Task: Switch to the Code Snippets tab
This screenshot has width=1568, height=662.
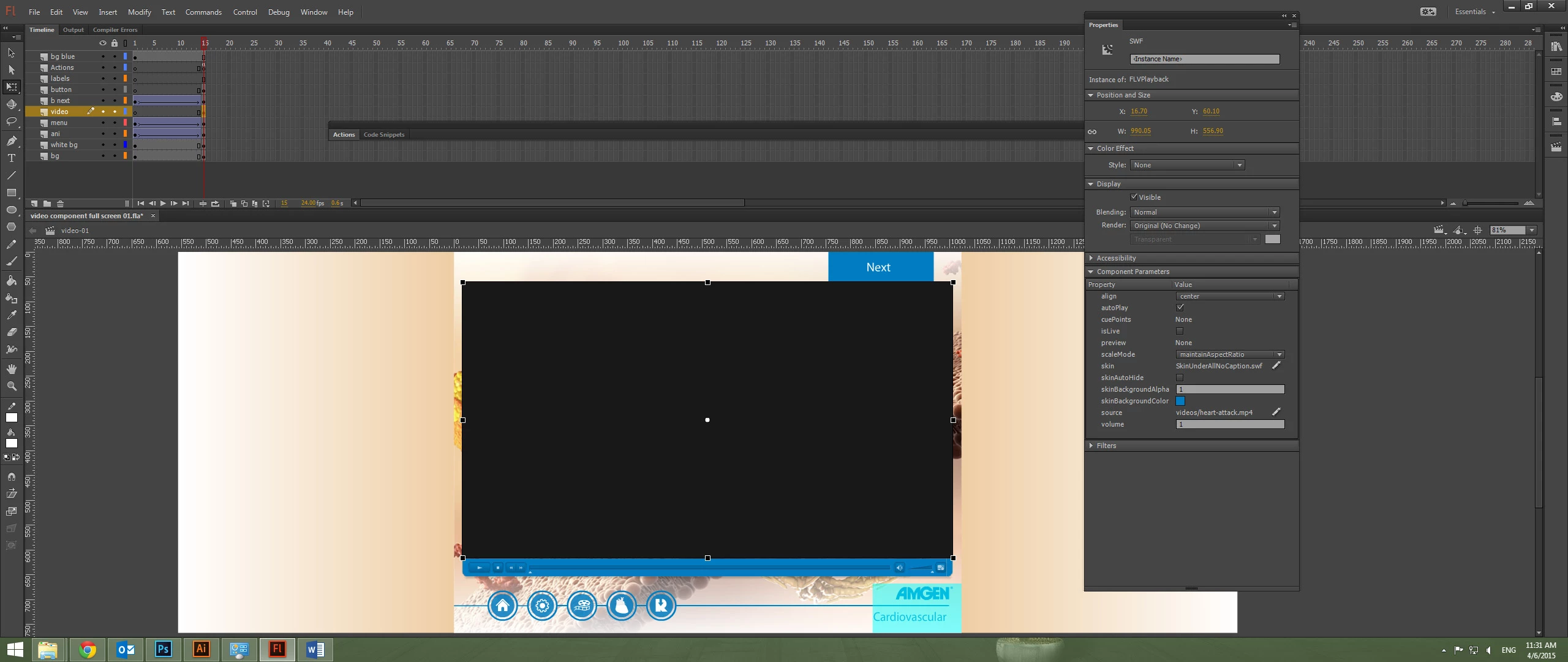Action: click(x=384, y=135)
